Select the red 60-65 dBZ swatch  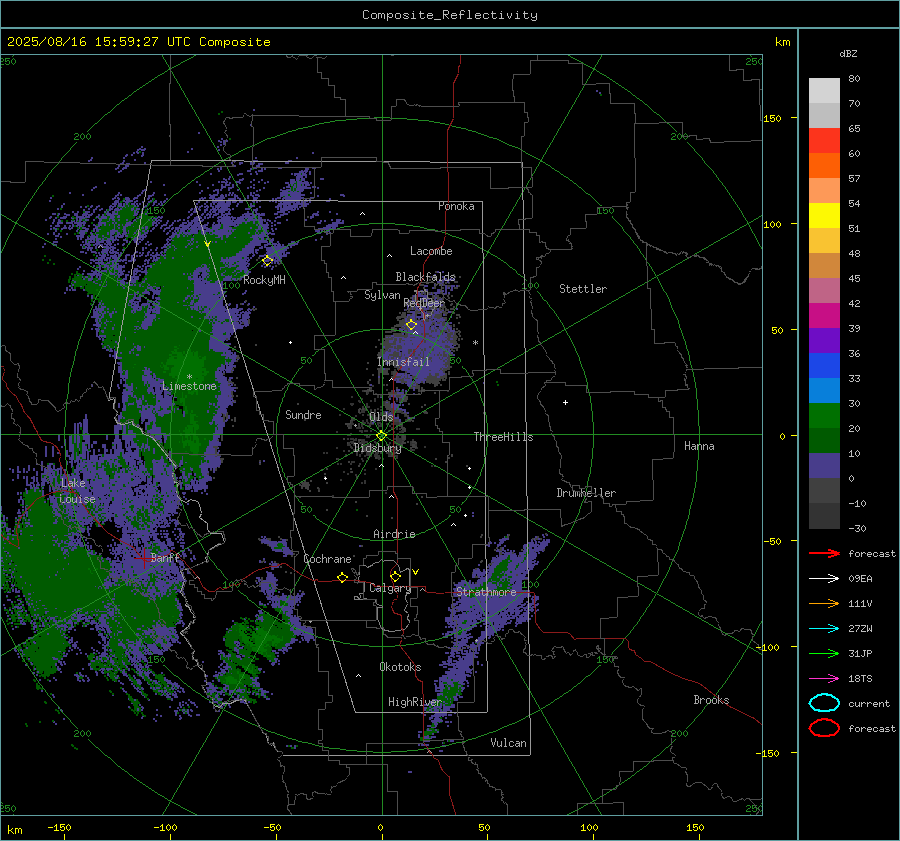(824, 141)
